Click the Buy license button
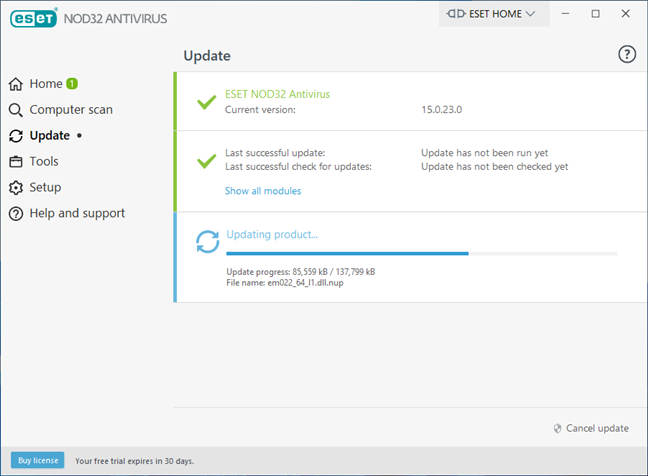The height and width of the screenshot is (476, 648). point(38,460)
